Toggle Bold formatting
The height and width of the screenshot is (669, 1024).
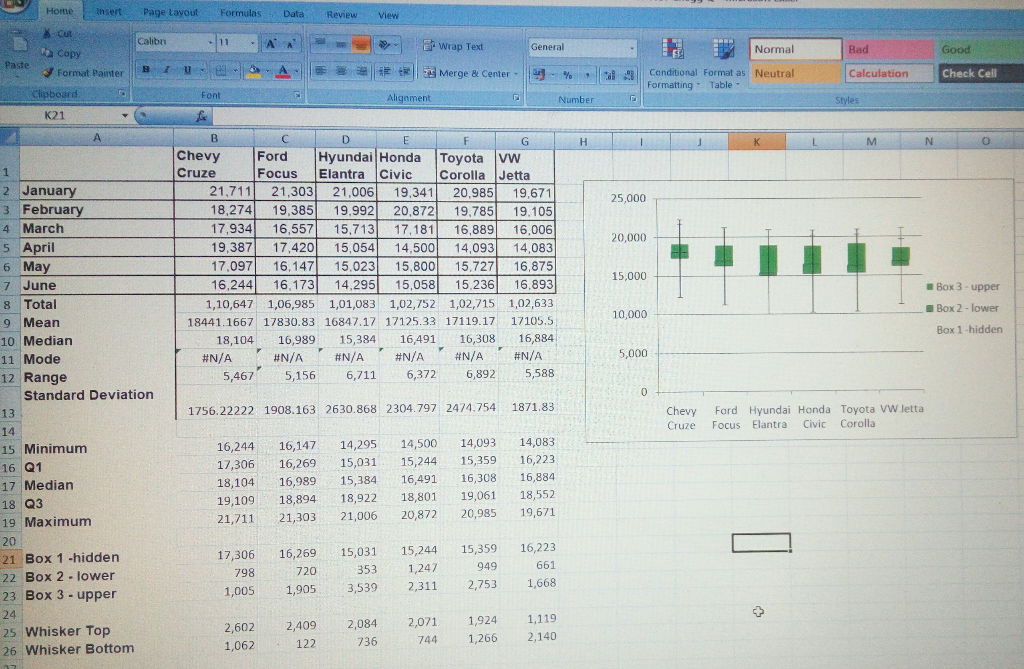pyautogui.click(x=146, y=69)
